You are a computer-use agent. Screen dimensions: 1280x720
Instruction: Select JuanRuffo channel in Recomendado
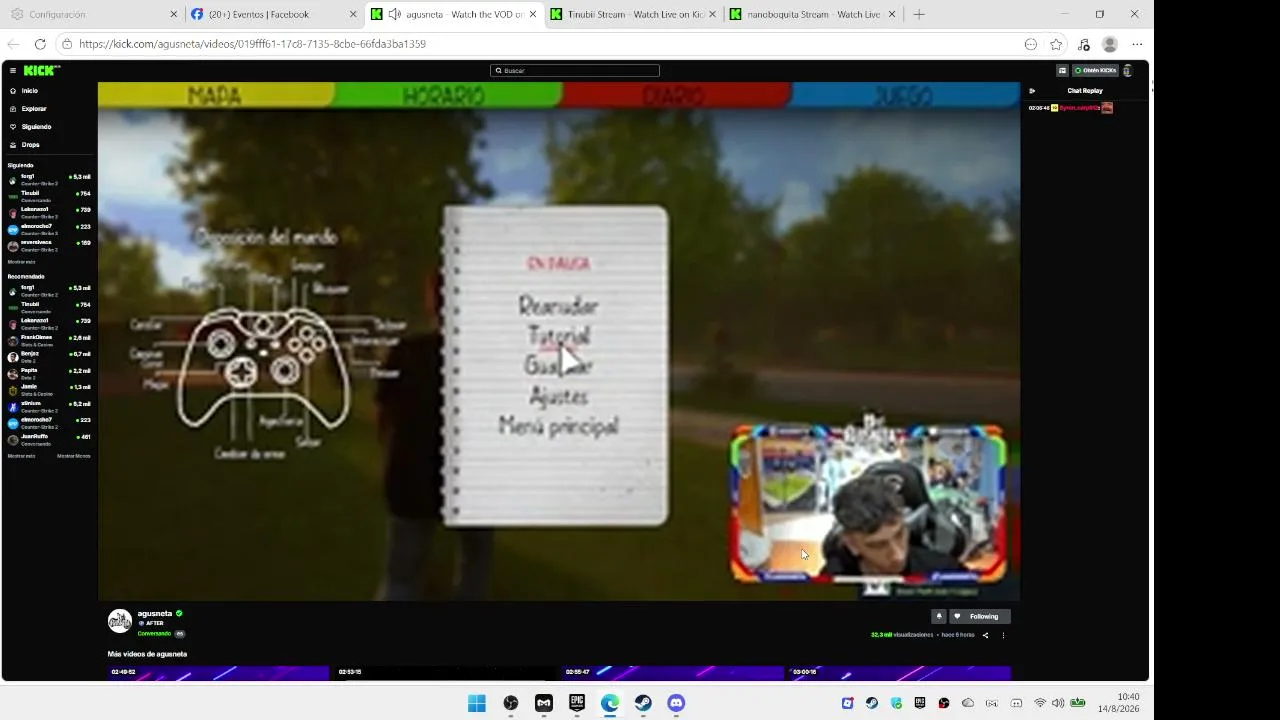pyautogui.click(x=49, y=439)
